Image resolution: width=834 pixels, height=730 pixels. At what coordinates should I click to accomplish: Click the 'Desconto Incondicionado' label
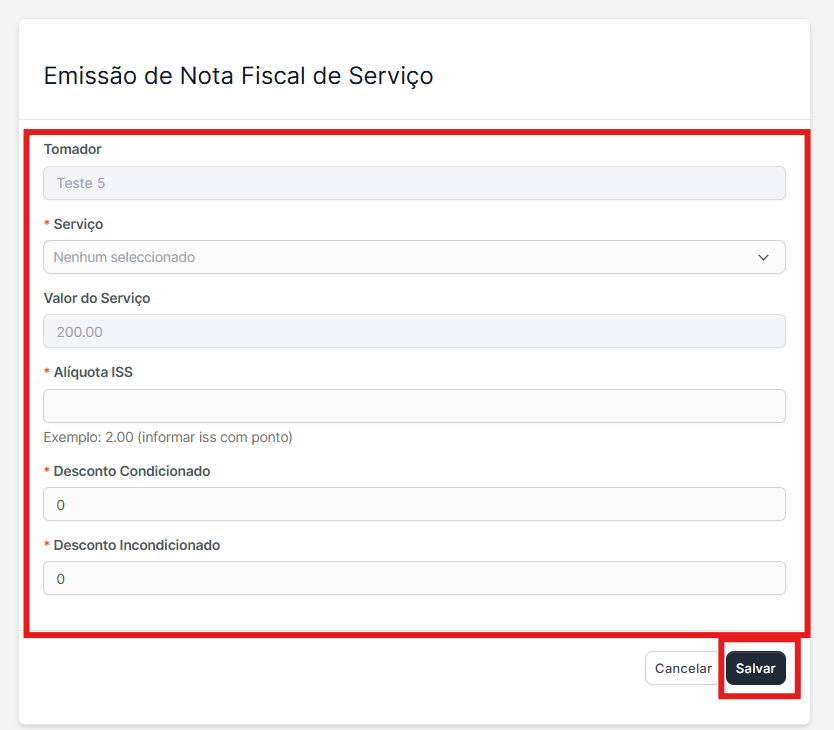137,545
